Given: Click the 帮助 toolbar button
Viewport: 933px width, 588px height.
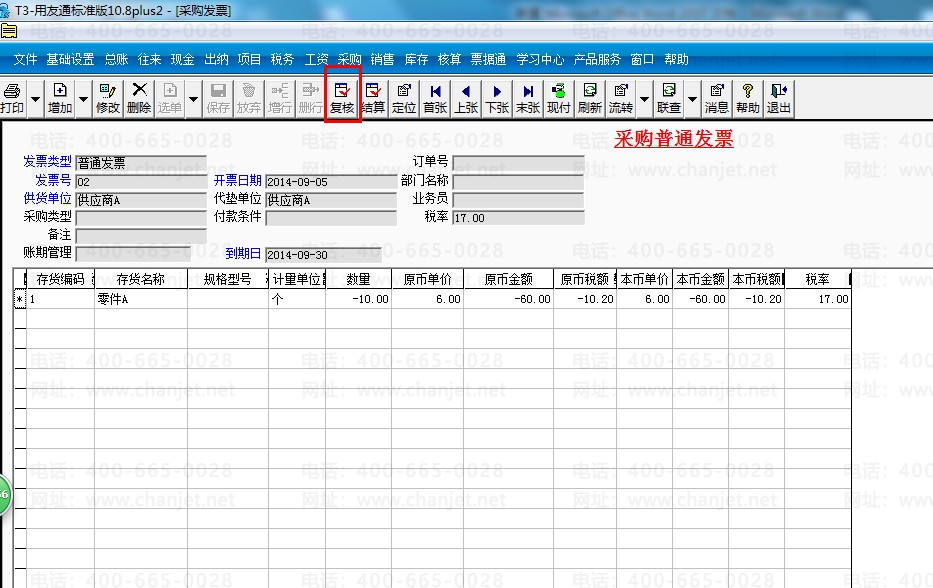Looking at the screenshot, I should (747, 98).
